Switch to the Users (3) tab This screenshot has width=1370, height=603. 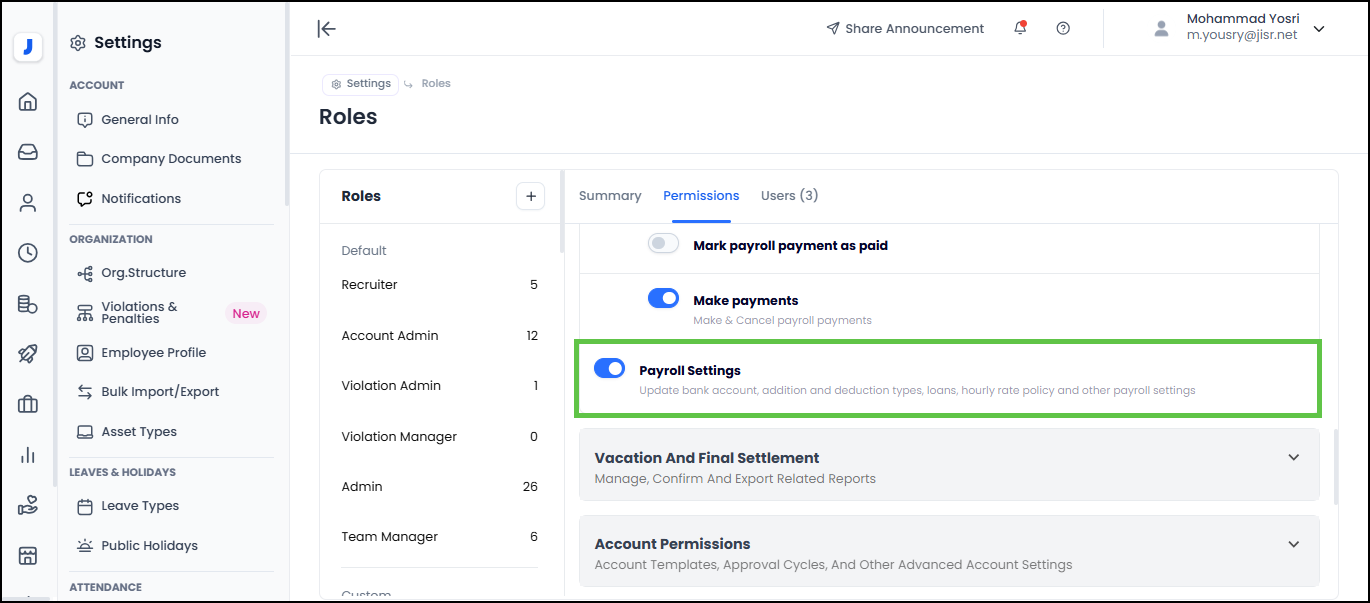click(789, 196)
